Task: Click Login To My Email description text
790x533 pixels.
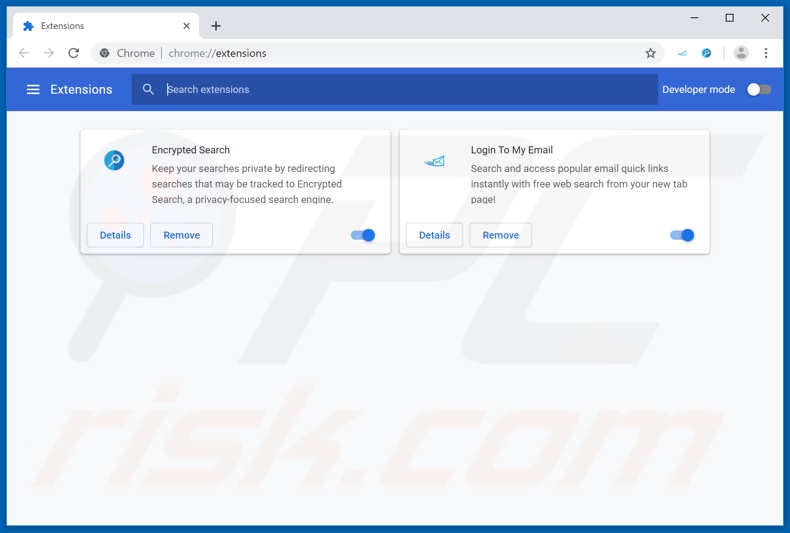Action: pos(579,184)
